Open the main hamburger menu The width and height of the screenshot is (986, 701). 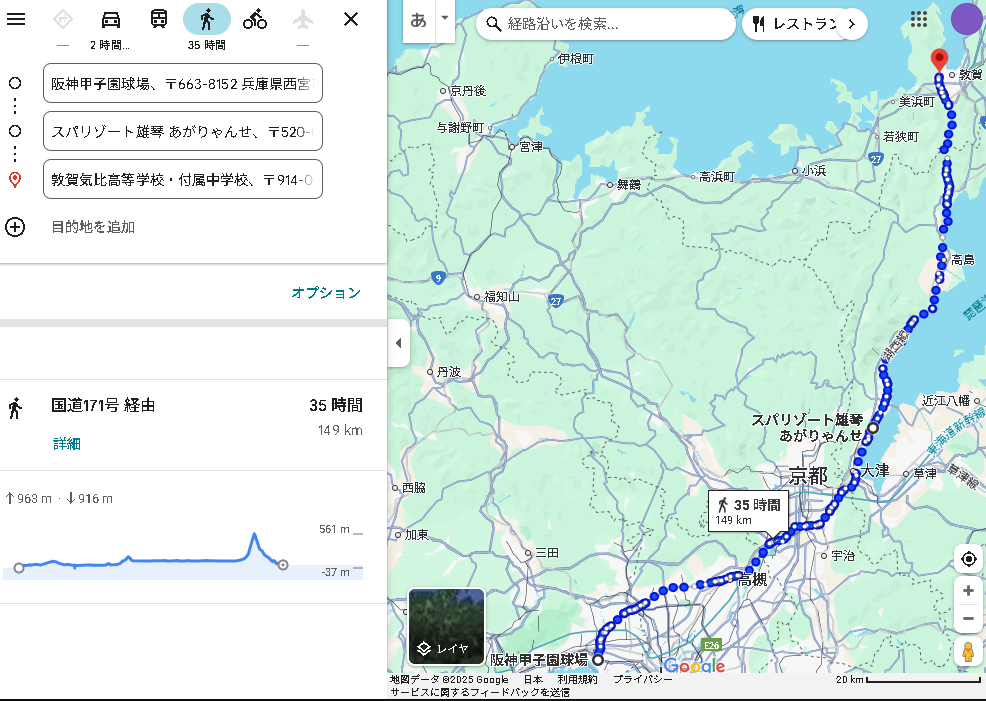[16, 19]
